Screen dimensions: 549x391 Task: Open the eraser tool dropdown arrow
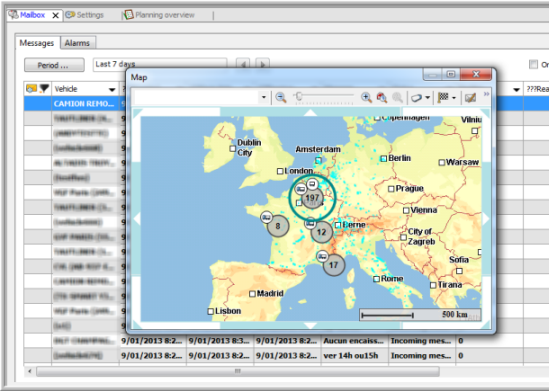click(x=428, y=98)
